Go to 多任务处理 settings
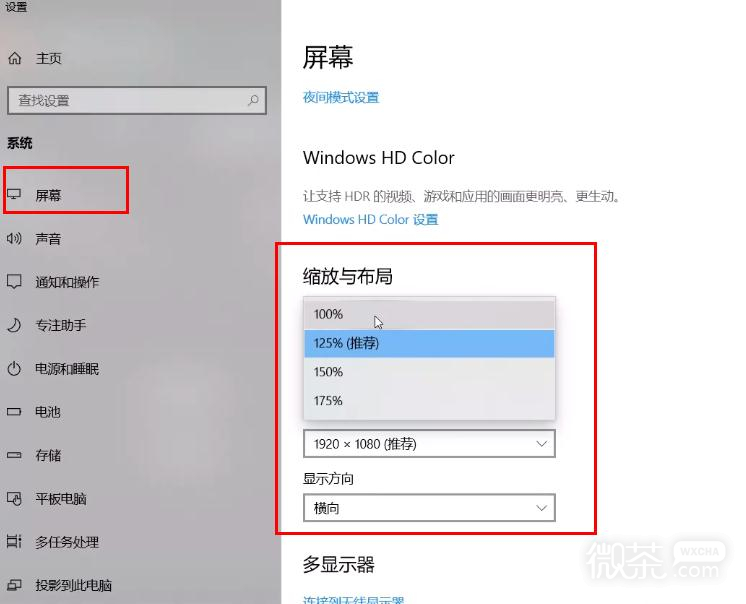Viewport: 746px width, 604px height. tap(67, 542)
